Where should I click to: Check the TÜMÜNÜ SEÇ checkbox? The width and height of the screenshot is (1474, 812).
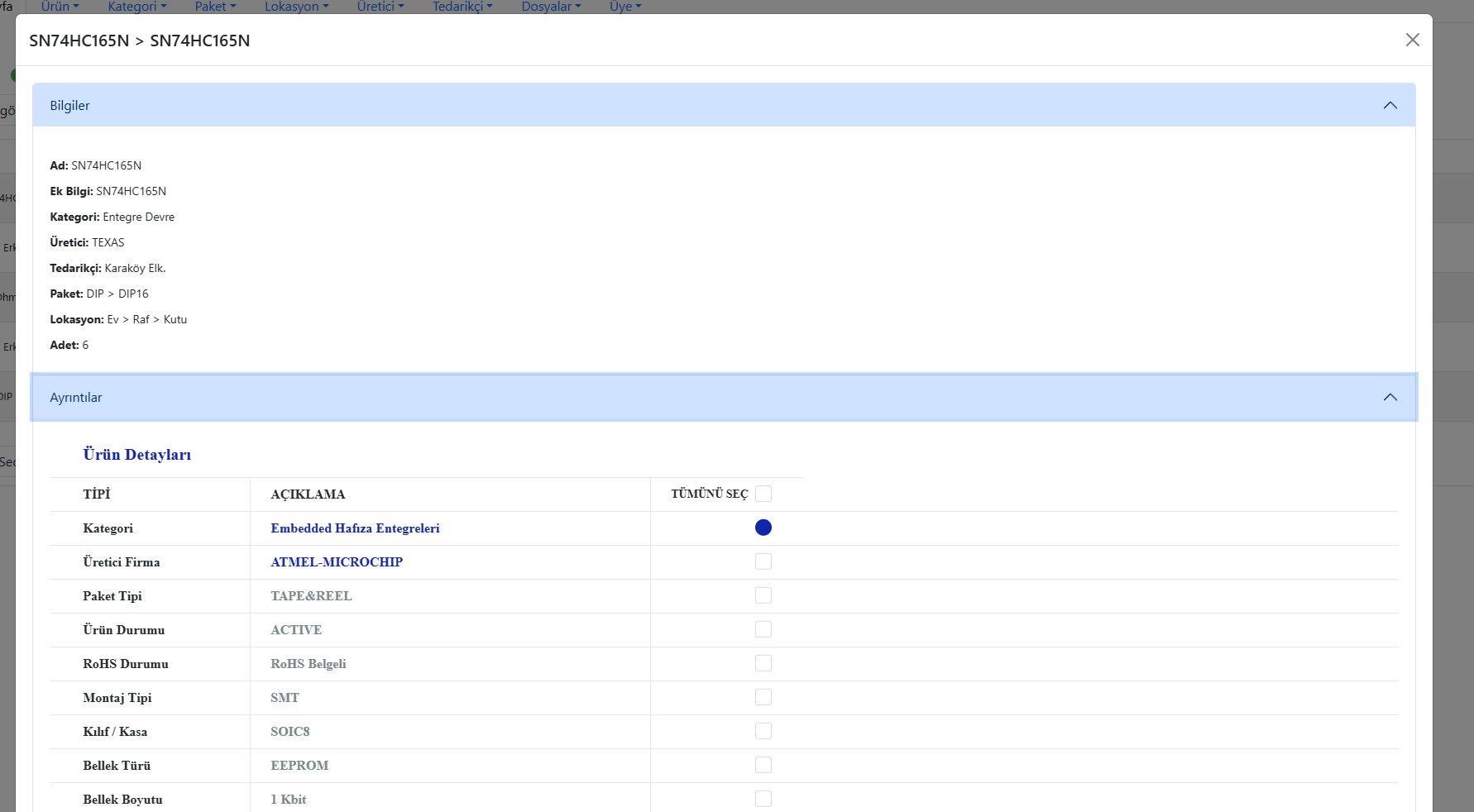tap(763, 494)
